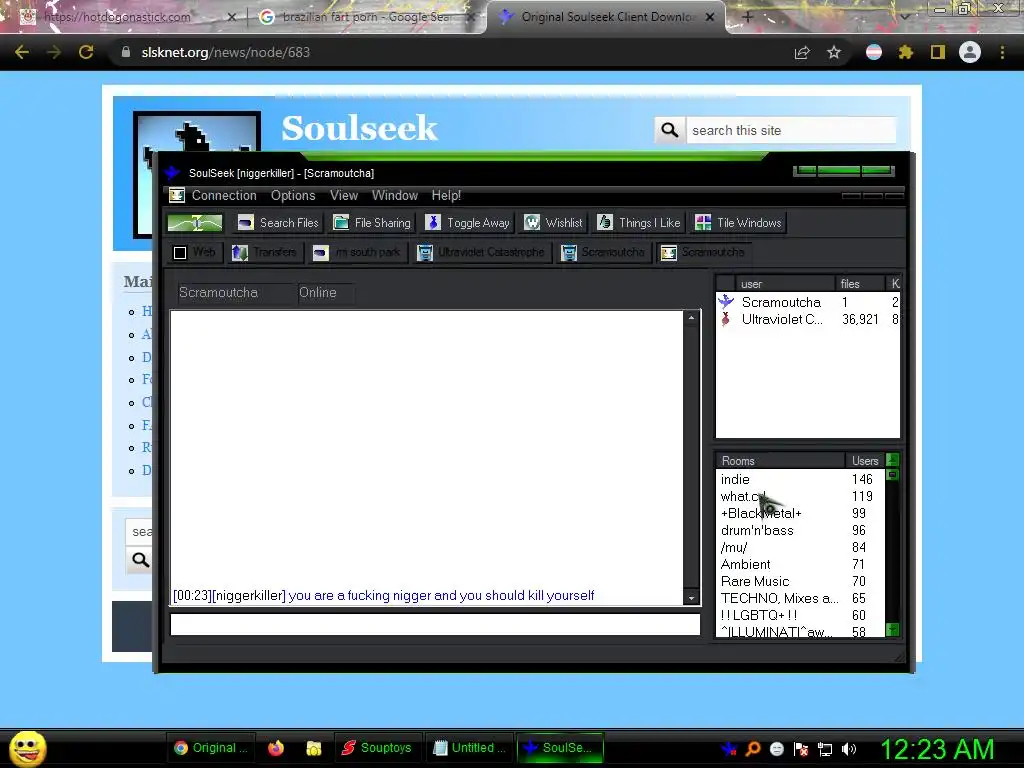Sort user list by the files column
1024x768 pixels.
tap(859, 283)
